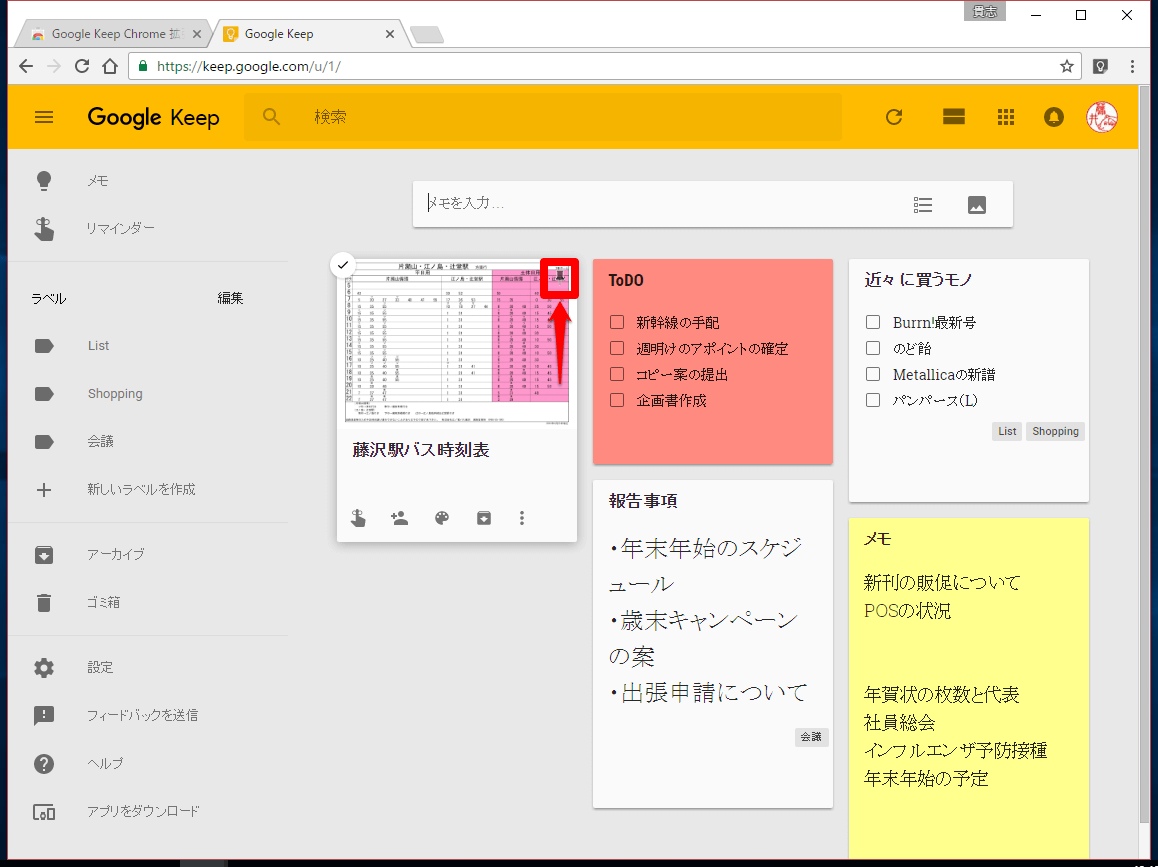This screenshot has height=867, width=1158.
Task: Open the Chrome browser menu
Action: 1132,66
